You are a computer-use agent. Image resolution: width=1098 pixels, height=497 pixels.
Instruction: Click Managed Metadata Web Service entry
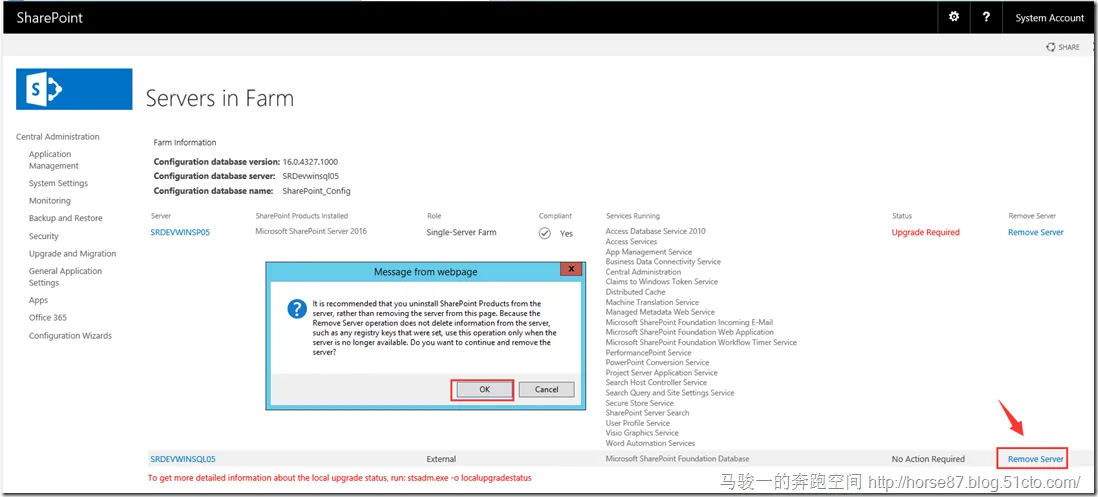tap(660, 312)
